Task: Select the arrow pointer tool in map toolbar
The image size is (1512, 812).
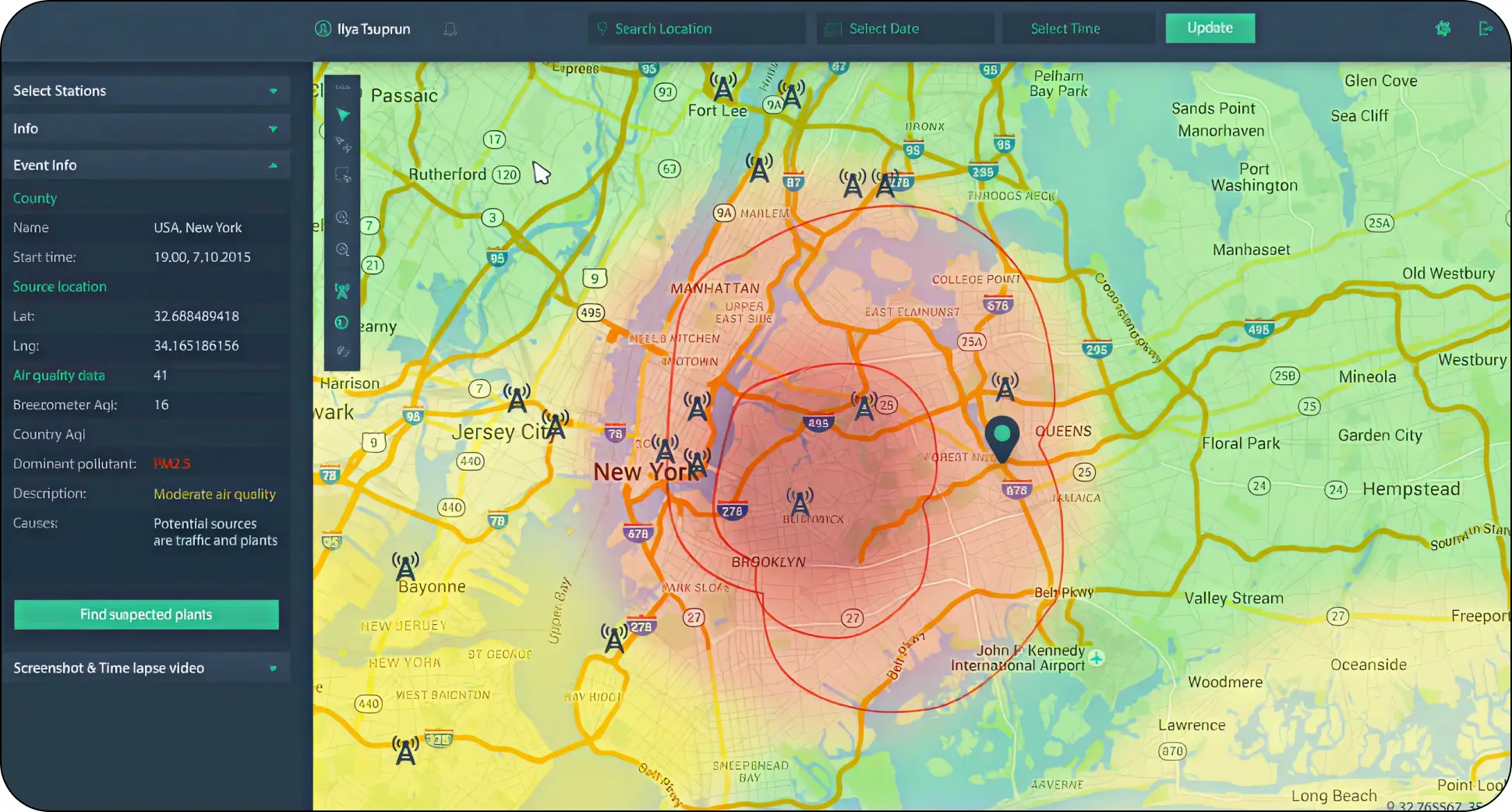Action: click(342, 115)
